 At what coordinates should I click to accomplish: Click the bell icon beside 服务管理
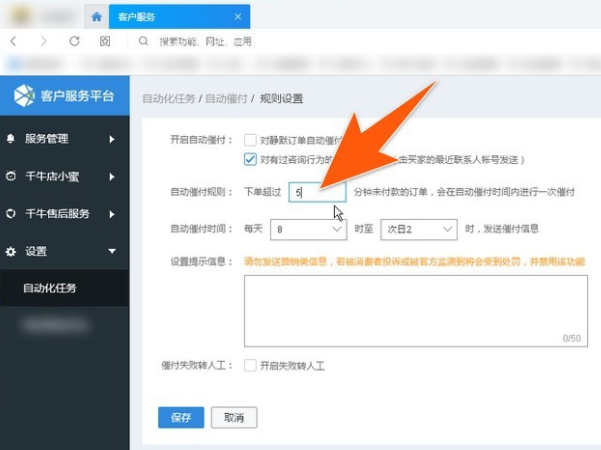click(11, 139)
